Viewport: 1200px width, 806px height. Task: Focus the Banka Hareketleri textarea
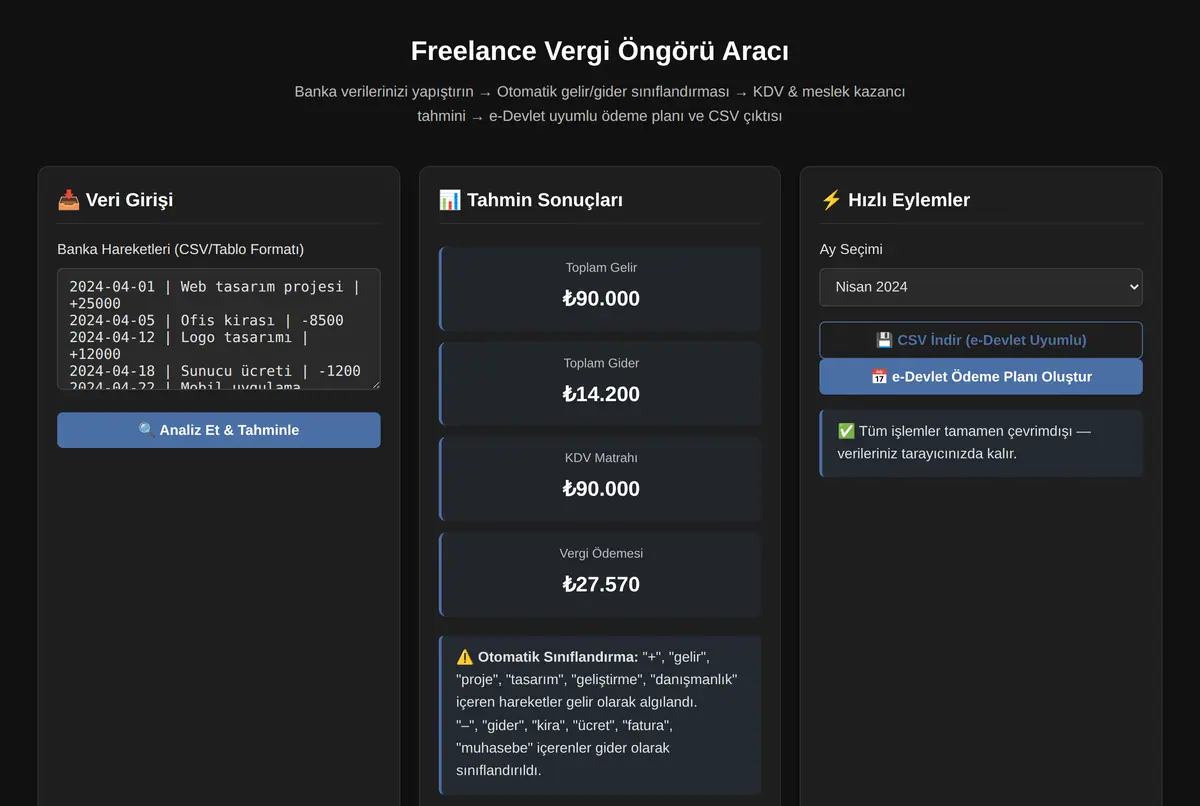219,329
